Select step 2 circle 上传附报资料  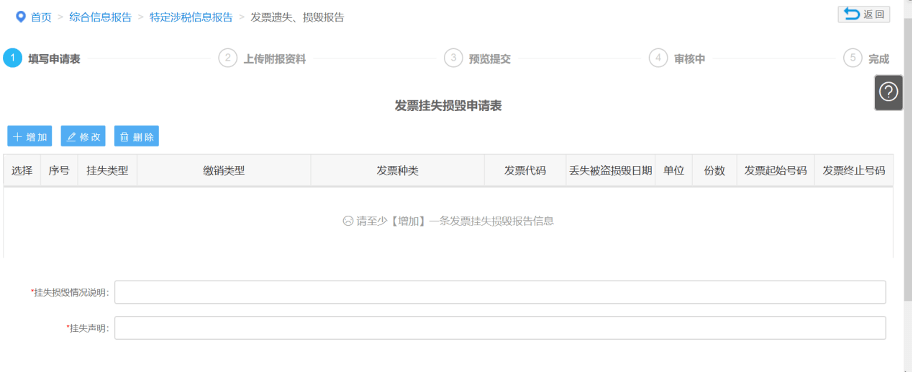coord(227,58)
